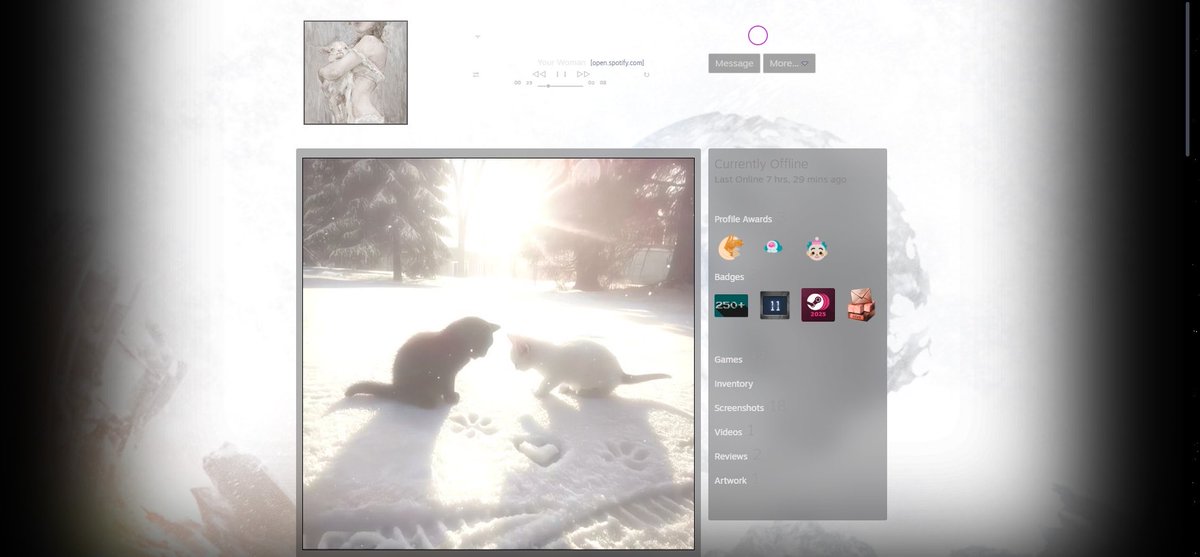Go to the Games list
Screen dimensions: 1200x557
728,359
